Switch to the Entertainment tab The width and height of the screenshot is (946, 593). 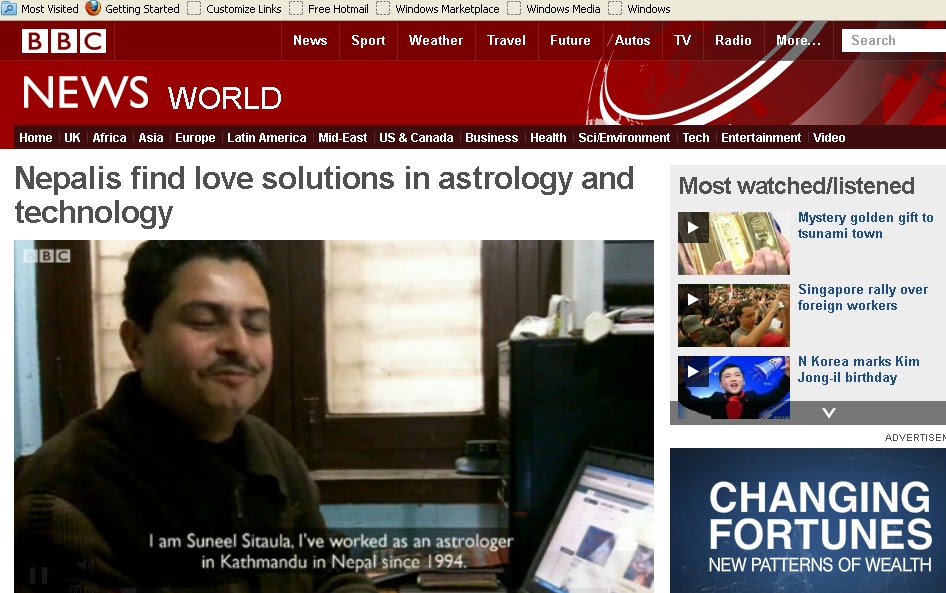(761, 137)
